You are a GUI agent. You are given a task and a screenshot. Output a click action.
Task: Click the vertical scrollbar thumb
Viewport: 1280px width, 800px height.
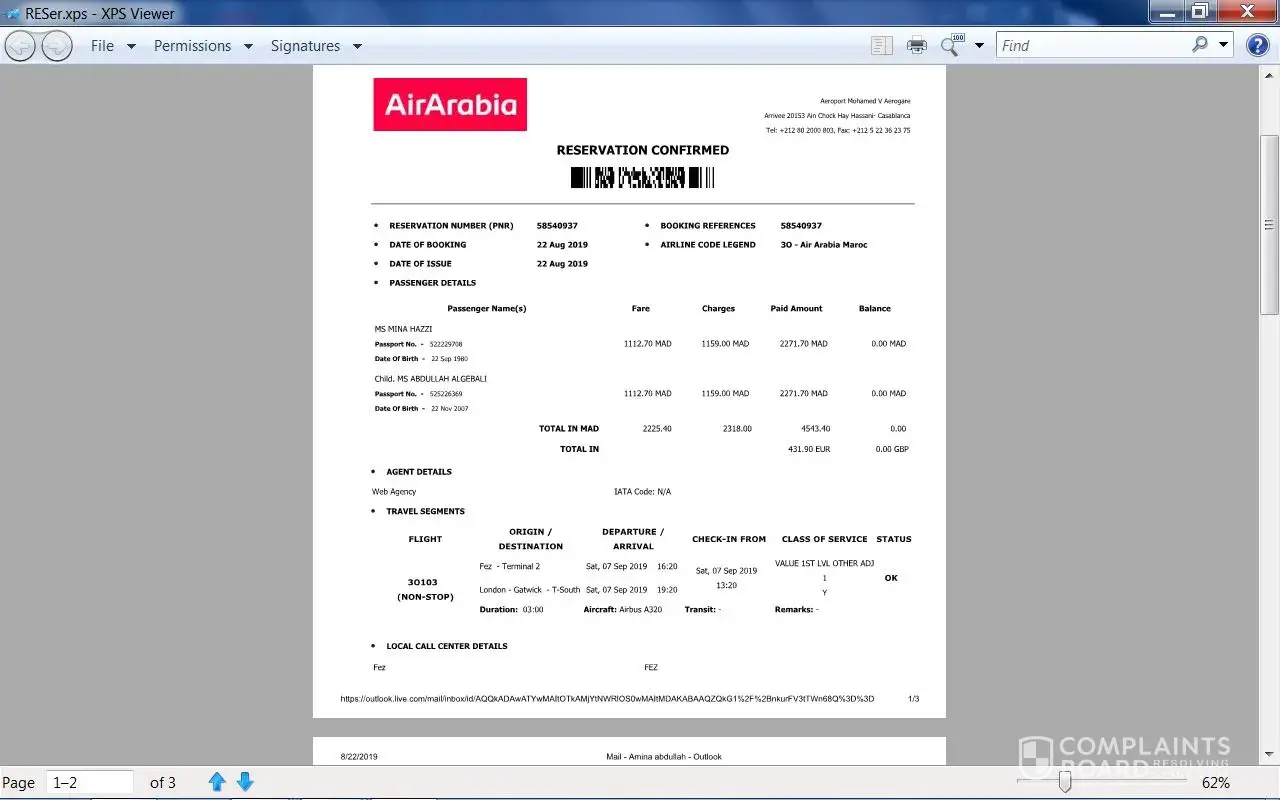1269,225
